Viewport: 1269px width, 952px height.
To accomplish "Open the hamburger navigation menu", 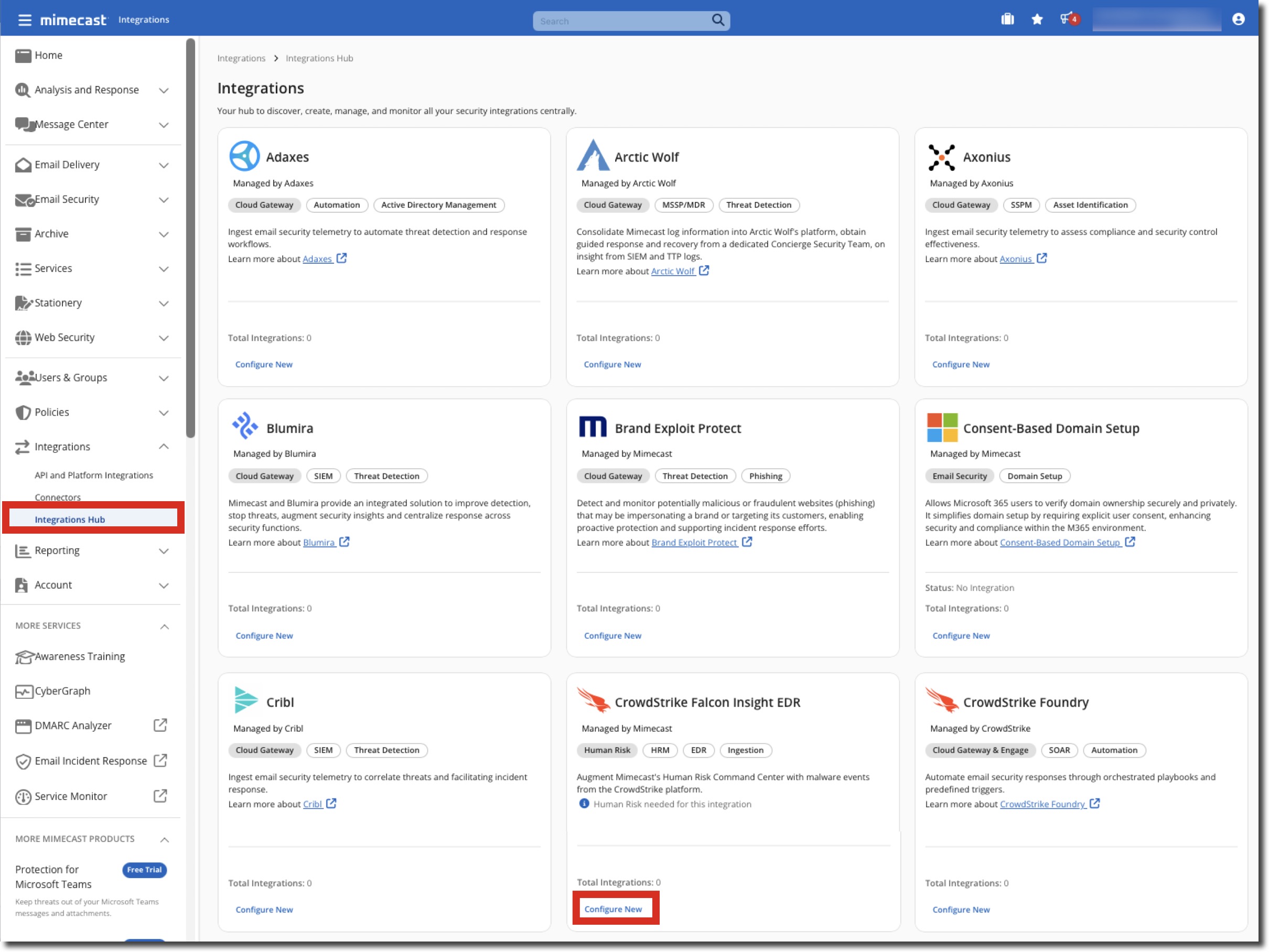I will click(24, 20).
